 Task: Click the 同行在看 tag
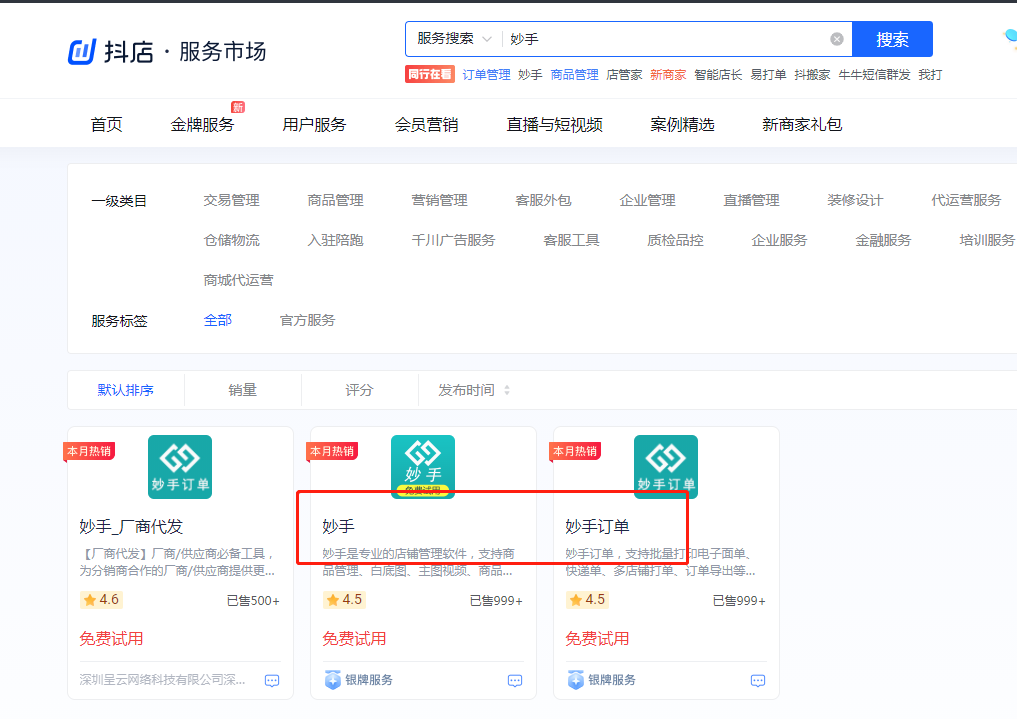click(x=429, y=75)
